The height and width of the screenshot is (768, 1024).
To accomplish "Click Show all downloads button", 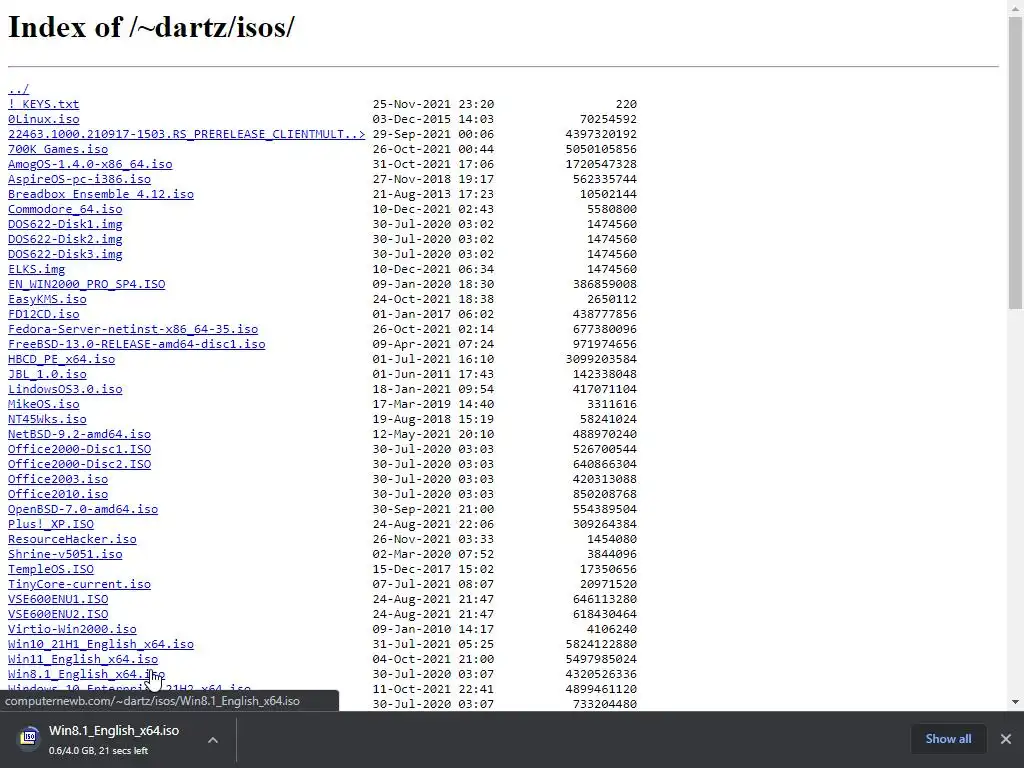I will click(x=948, y=739).
